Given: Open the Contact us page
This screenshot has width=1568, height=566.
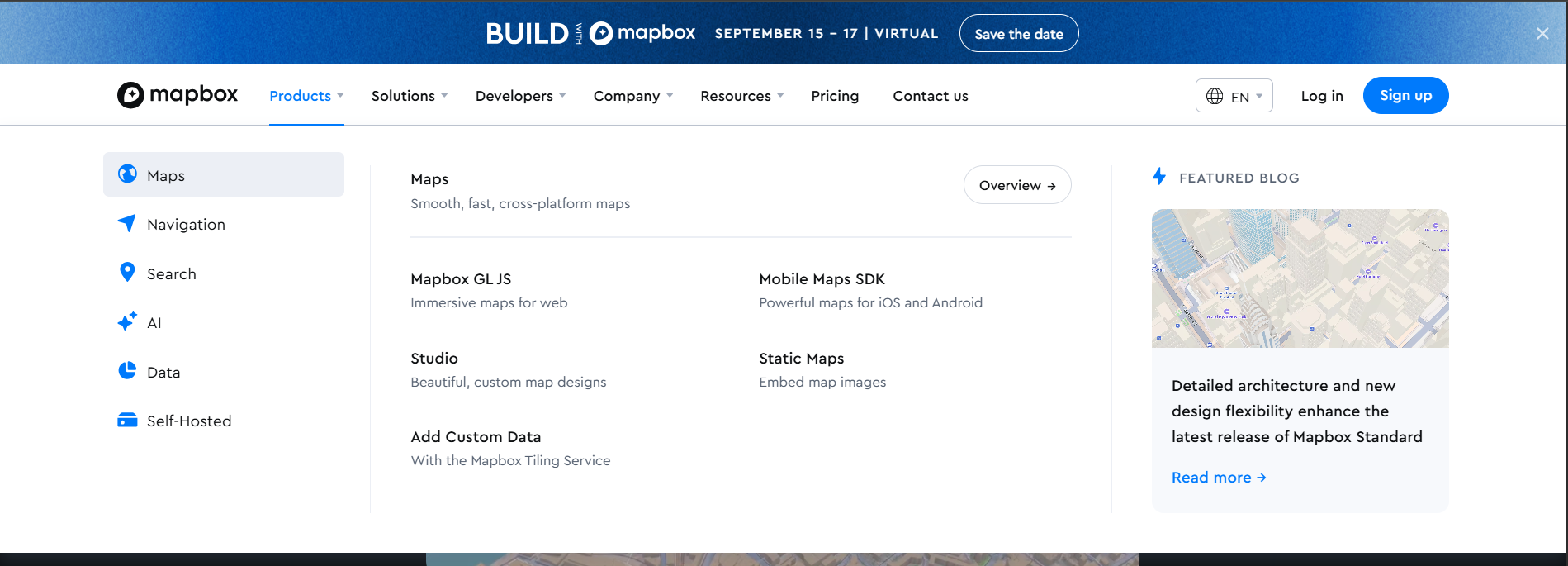Looking at the screenshot, I should click(931, 96).
